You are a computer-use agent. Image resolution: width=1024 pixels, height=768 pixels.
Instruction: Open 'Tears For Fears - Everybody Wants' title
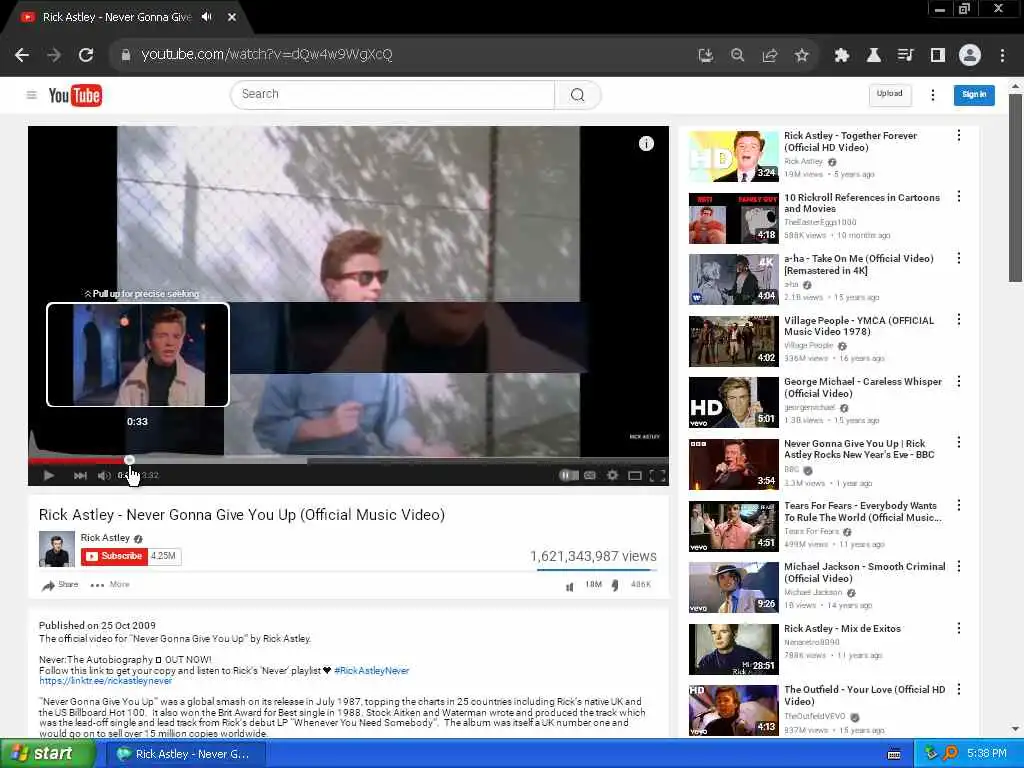coord(863,511)
